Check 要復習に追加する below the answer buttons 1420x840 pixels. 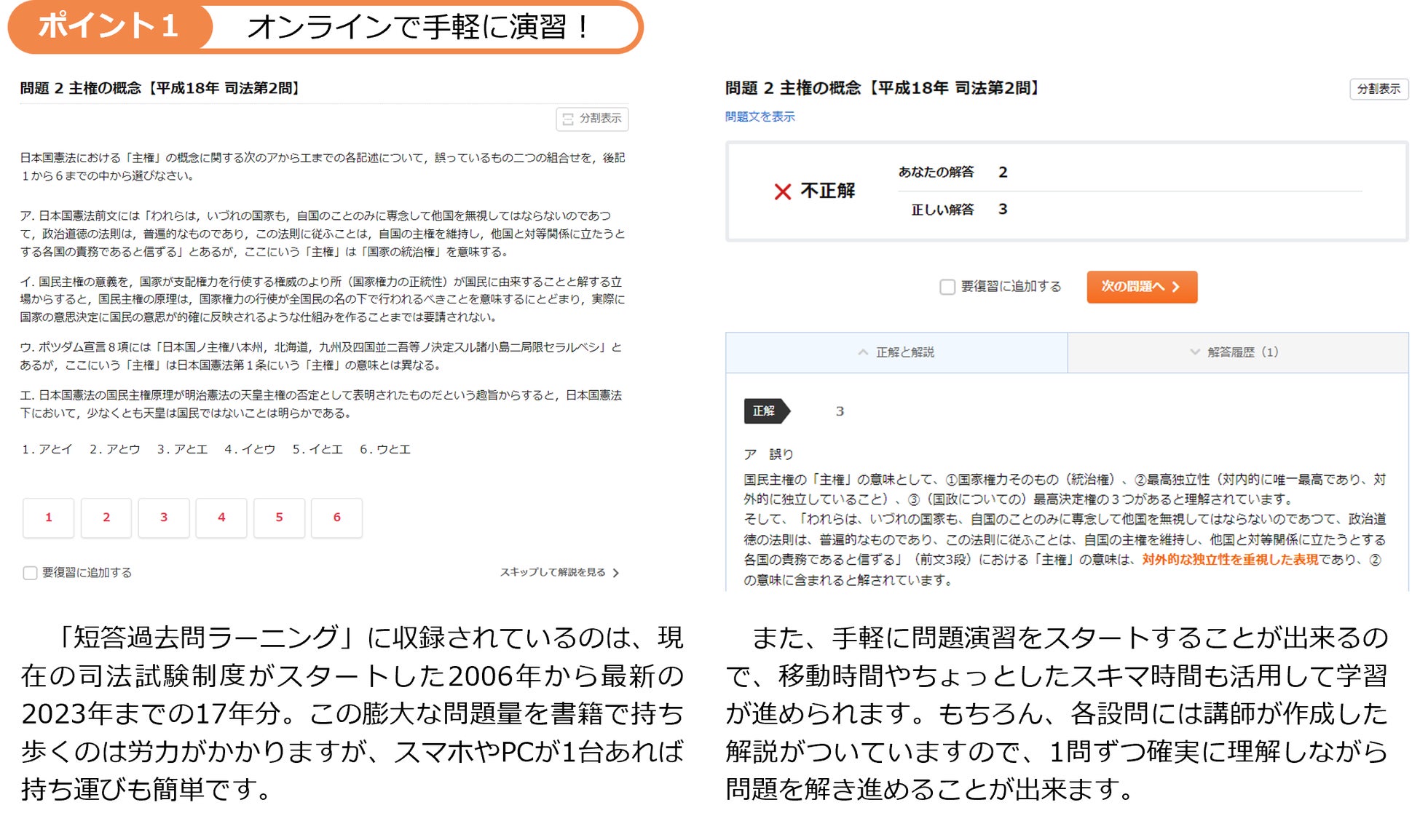point(31,573)
